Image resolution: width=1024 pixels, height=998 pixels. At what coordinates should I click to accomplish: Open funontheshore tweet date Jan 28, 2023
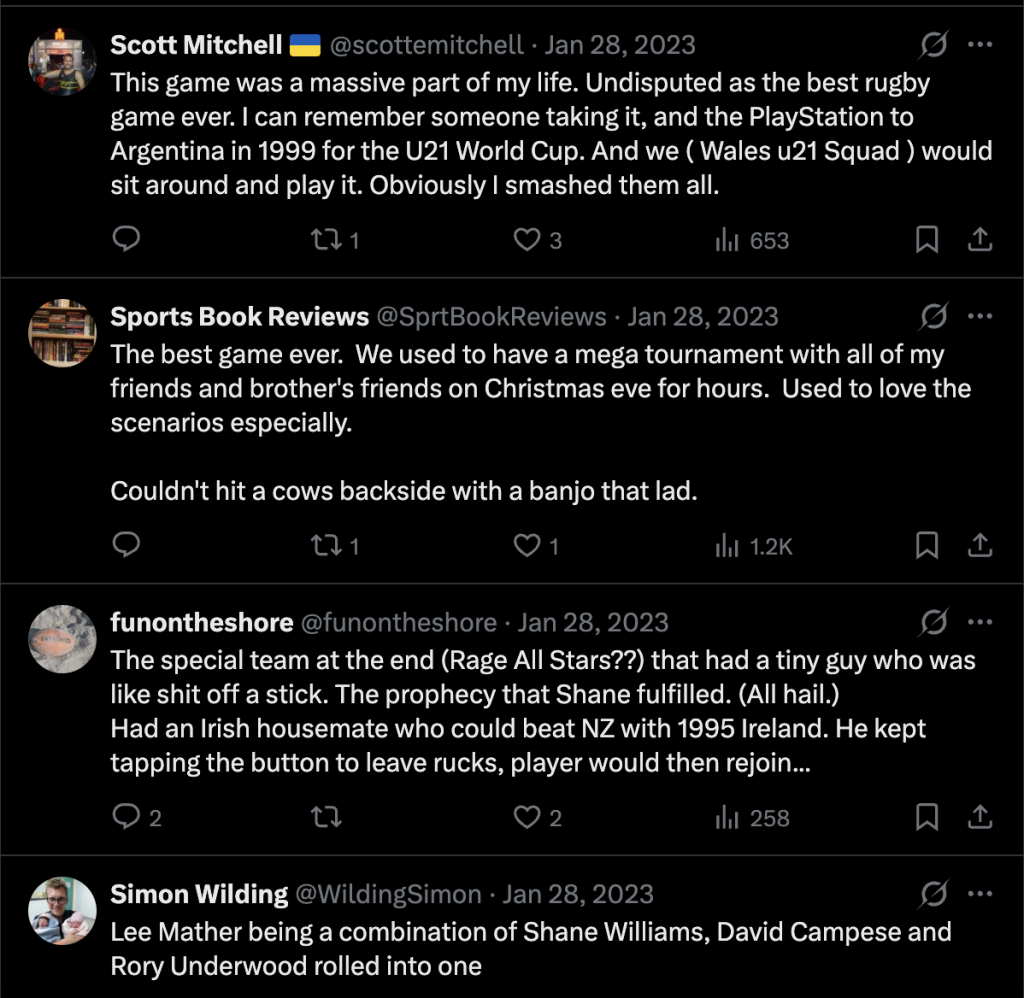tap(593, 622)
